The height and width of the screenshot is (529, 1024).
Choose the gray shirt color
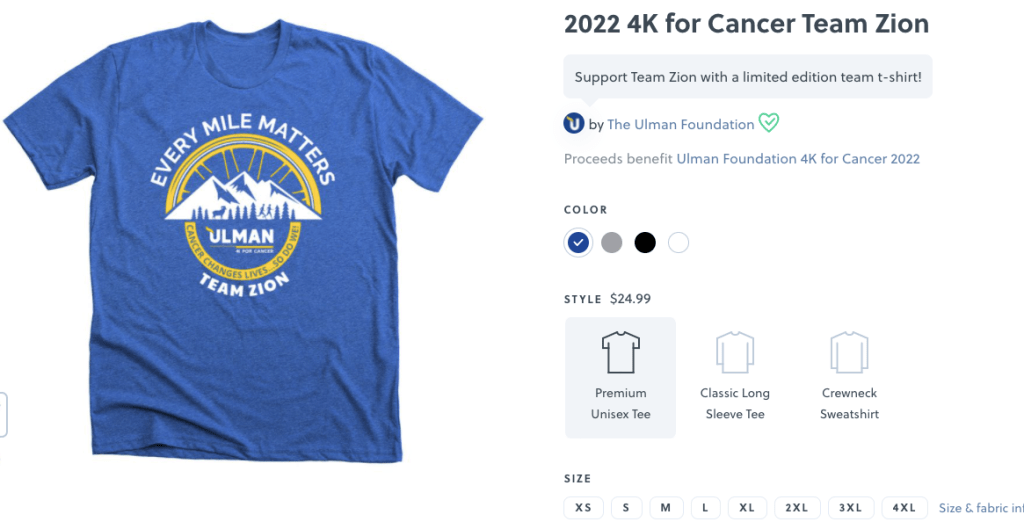pos(611,243)
